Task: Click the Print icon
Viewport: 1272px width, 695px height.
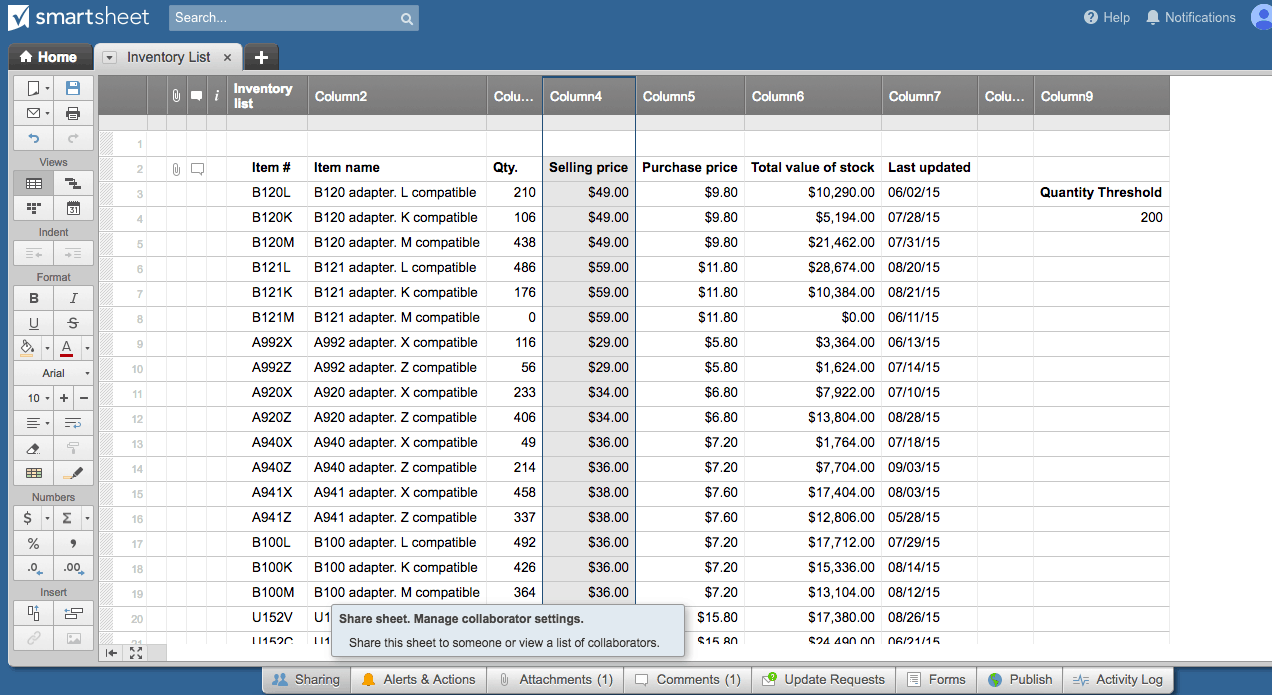Action: point(73,113)
